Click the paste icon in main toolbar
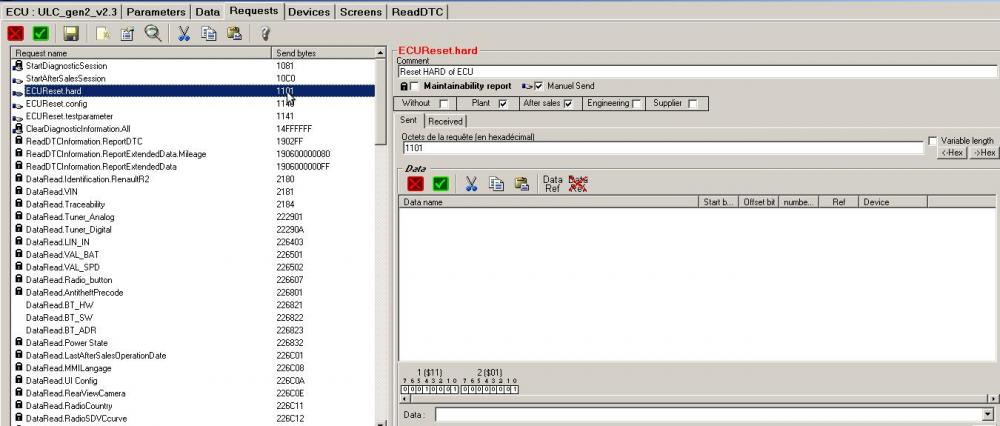 point(234,33)
